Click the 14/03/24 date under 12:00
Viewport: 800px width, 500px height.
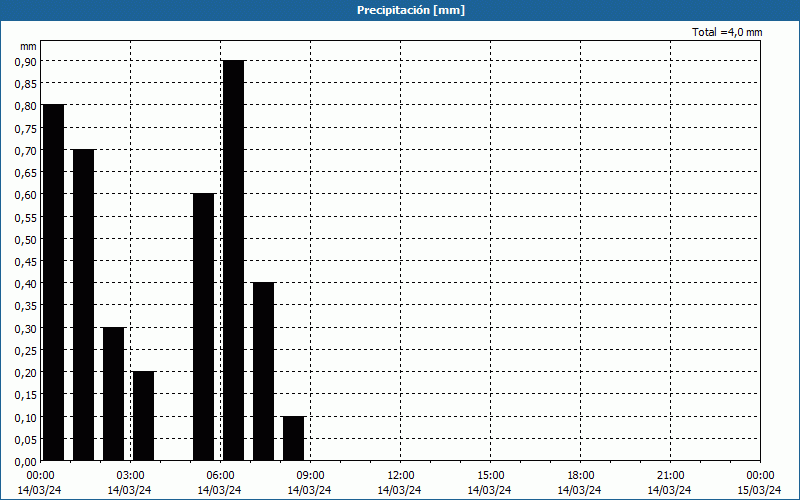click(x=399, y=490)
